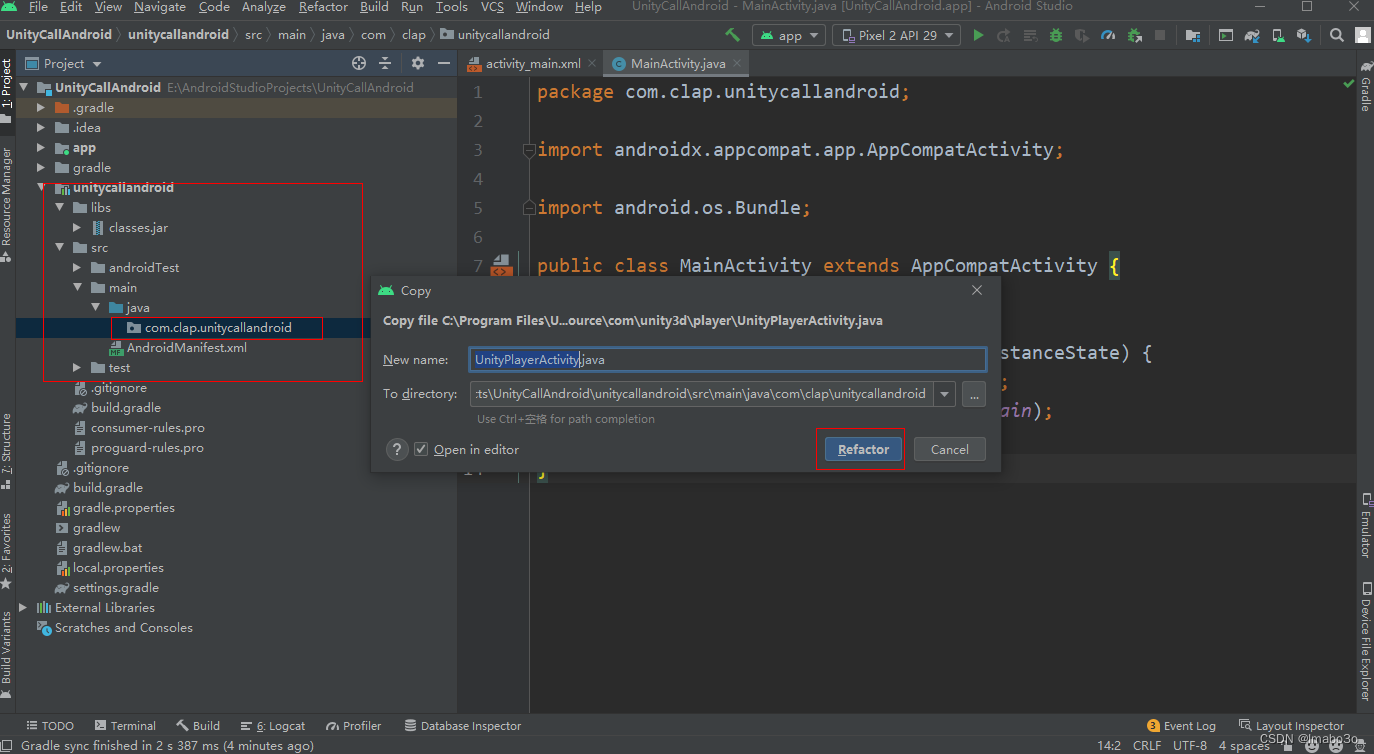Open the Navigate menu
This screenshot has width=1374, height=754.
160,7
